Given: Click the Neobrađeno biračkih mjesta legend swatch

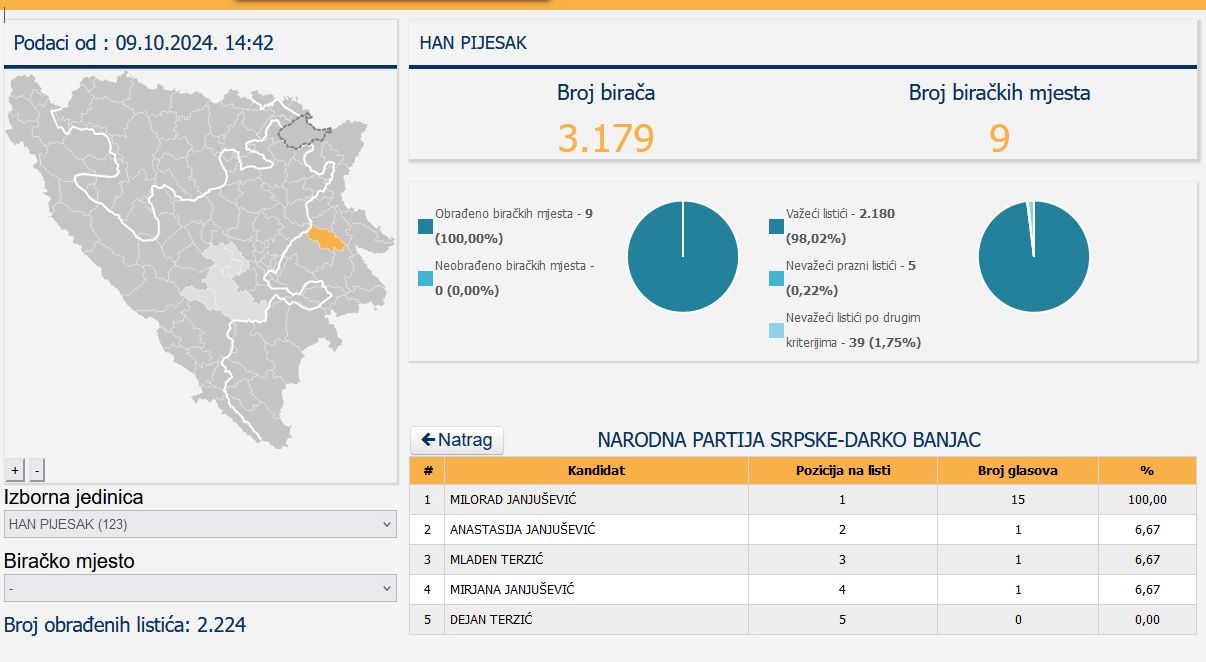Looking at the screenshot, I should tap(426, 278).
